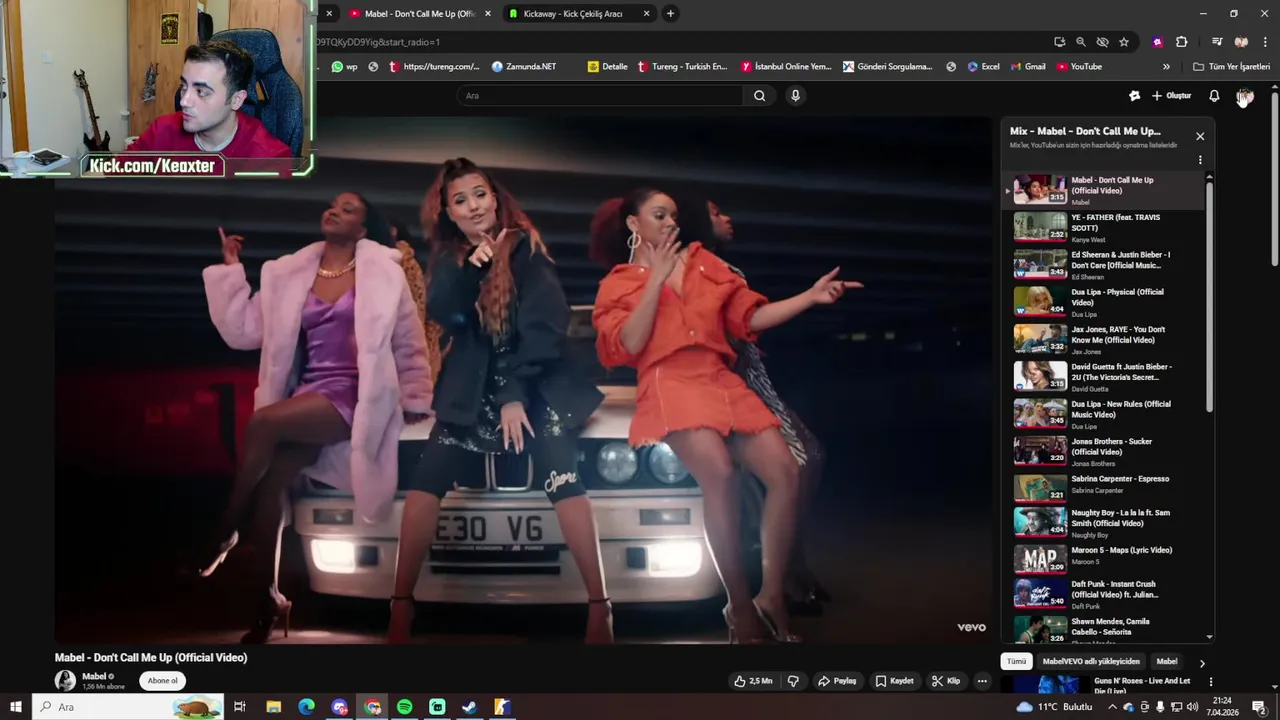Play Dua Lipa - Physical from playlist
The height and width of the screenshot is (720, 1280).
(x=1104, y=302)
